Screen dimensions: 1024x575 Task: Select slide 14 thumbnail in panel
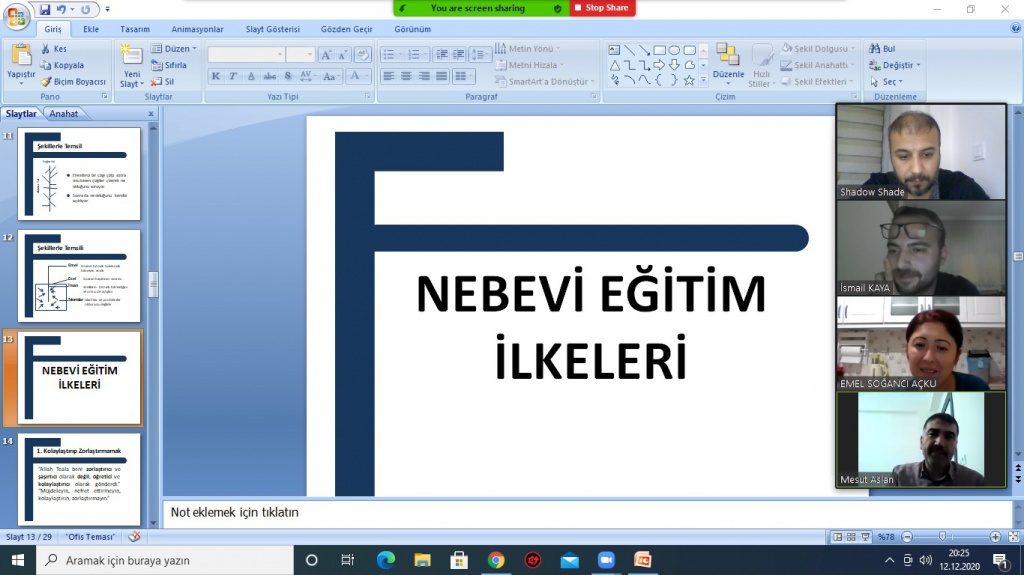[x=79, y=480]
